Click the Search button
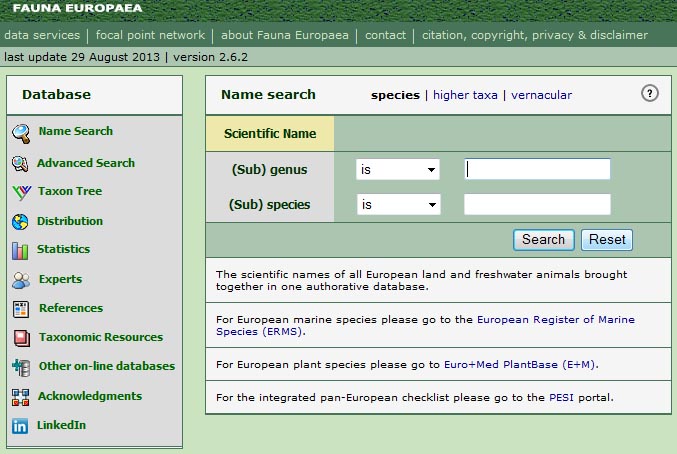Viewport: 677px width, 454px height. [544, 240]
